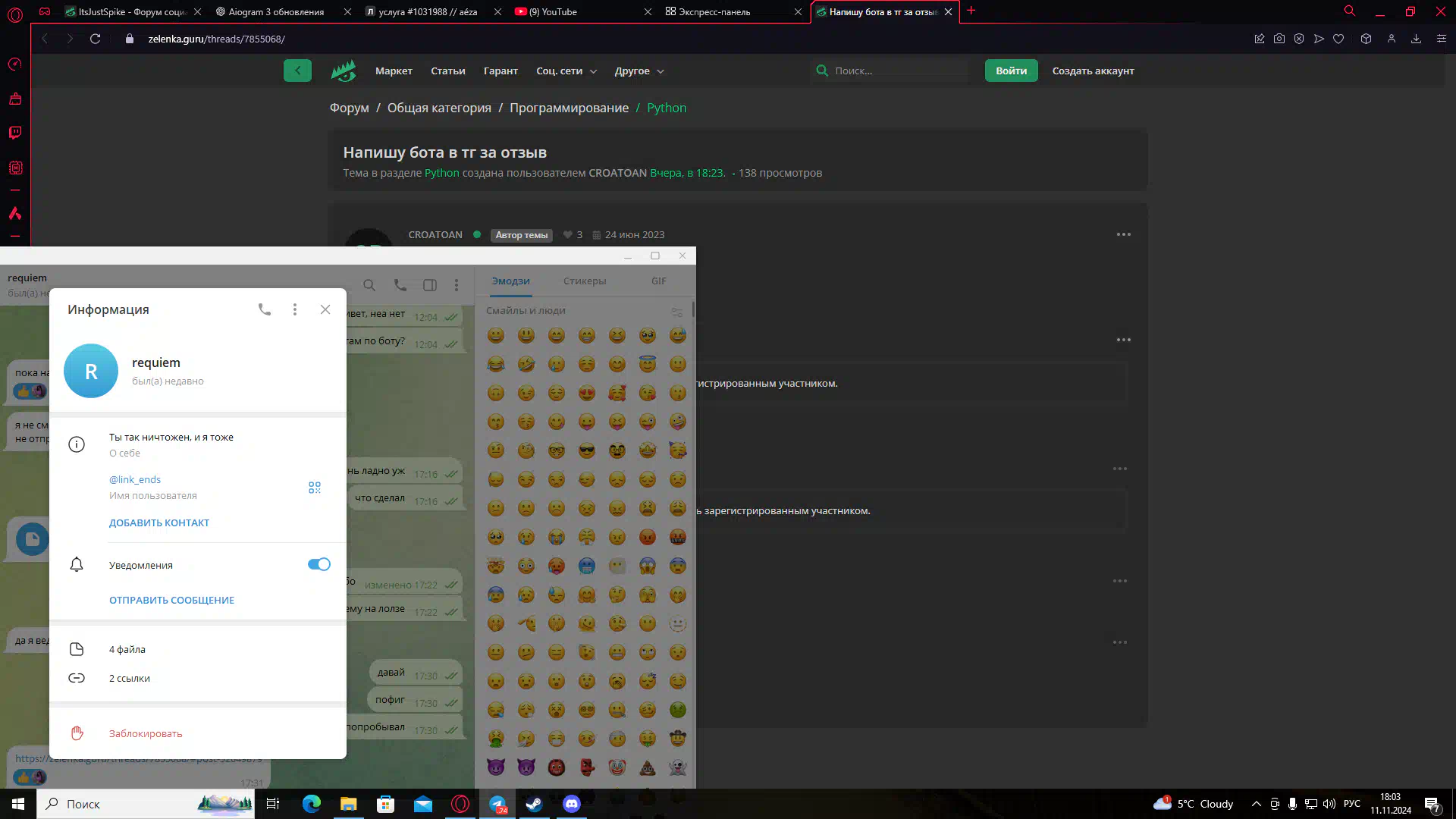Reload the zelenka.guru page

(x=96, y=39)
